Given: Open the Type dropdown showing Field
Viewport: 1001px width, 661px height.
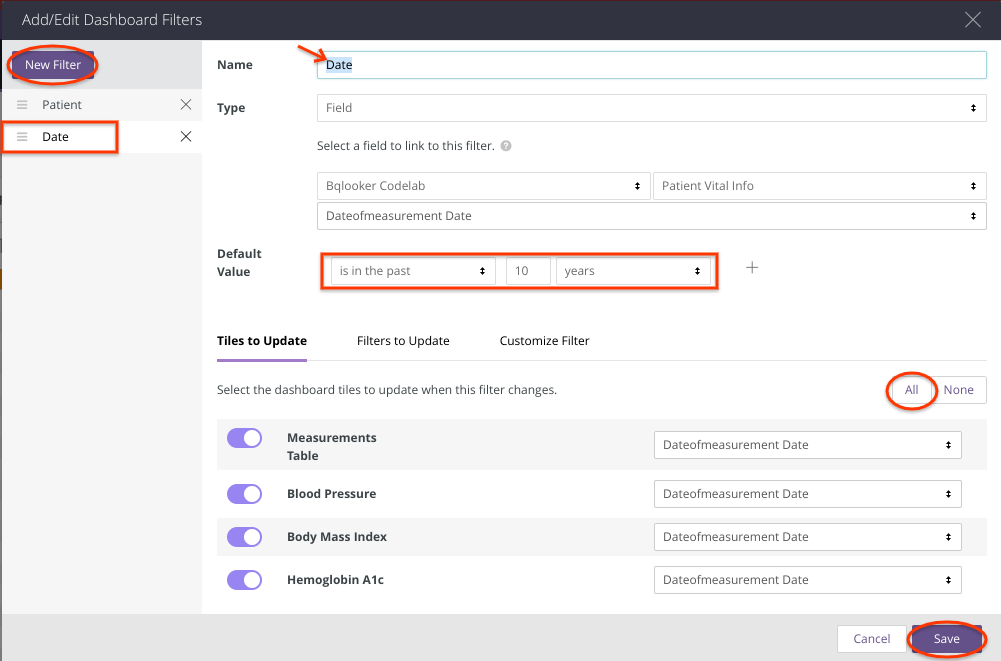Looking at the screenshot, I should 651,108.
